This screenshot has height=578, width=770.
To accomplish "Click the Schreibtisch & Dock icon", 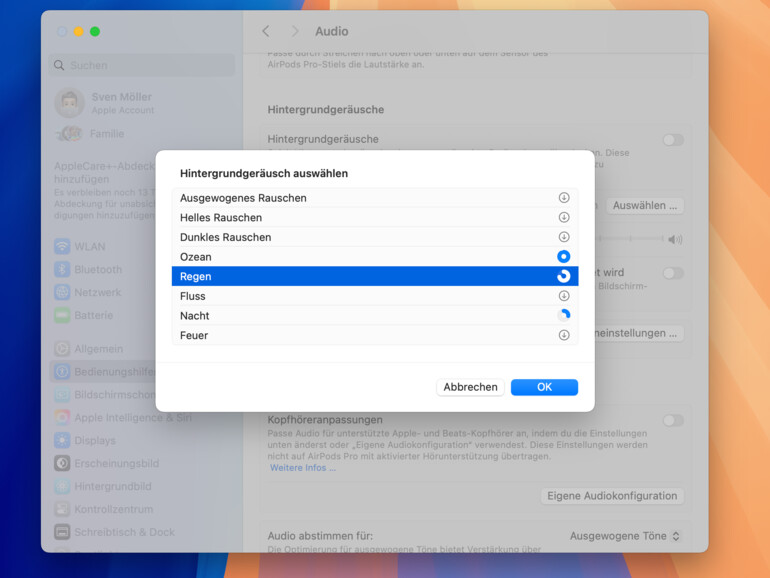I will (62, 532).
